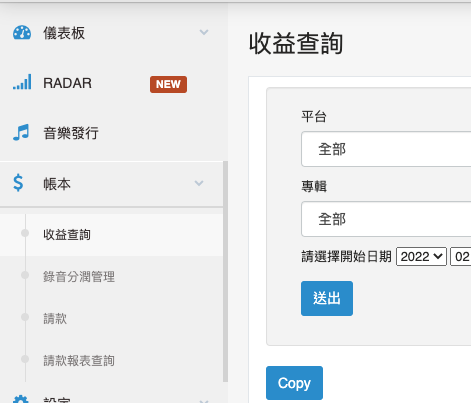471x403 pixels.
Task: Open the 專輯 dropdown showing 全部
Action: [386, 219]
